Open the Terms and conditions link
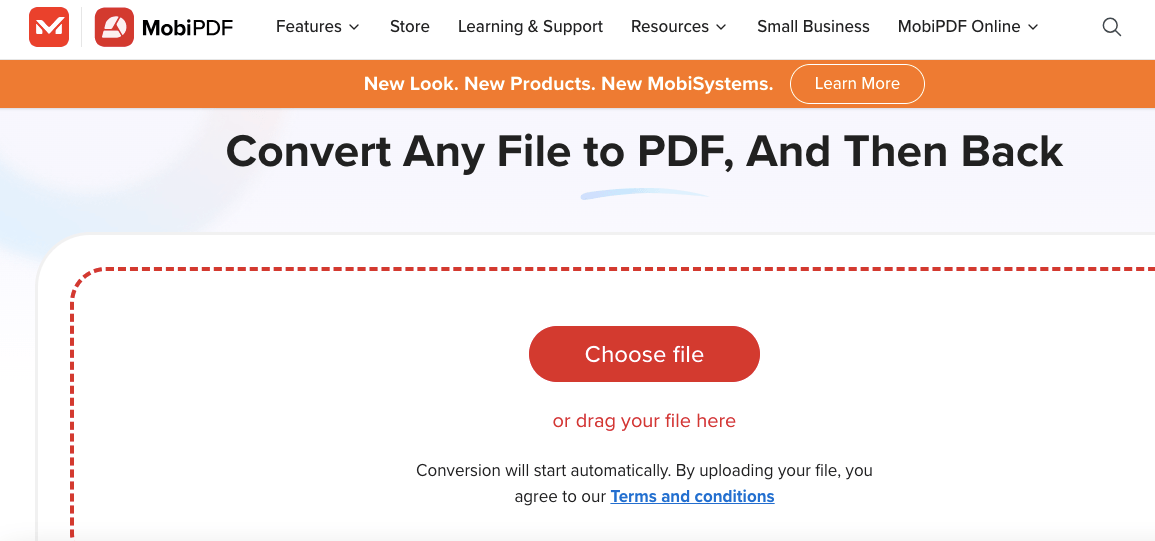The height and width of the screenshot is (541, 1155). [x=692, y=497]
